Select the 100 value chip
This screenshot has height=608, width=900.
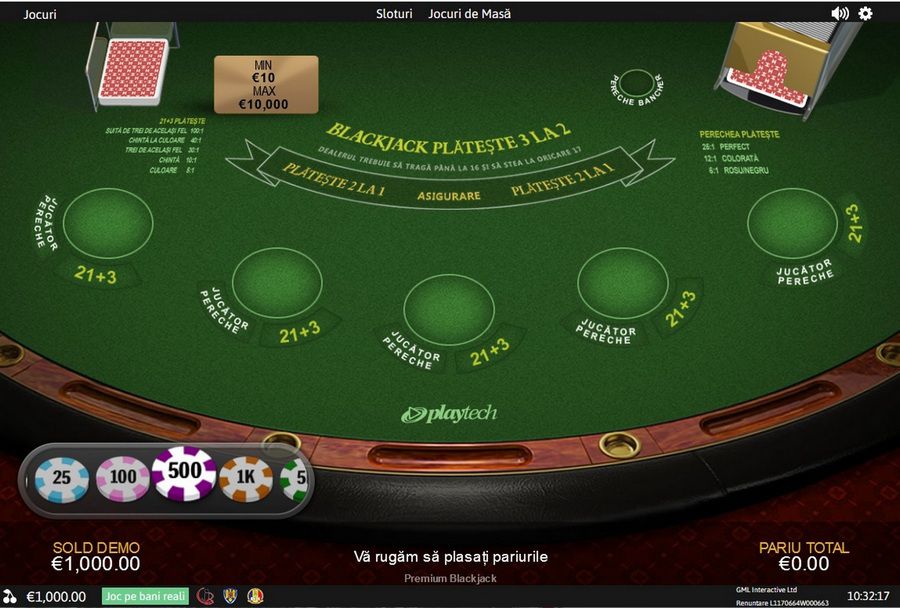coord(123,478)
